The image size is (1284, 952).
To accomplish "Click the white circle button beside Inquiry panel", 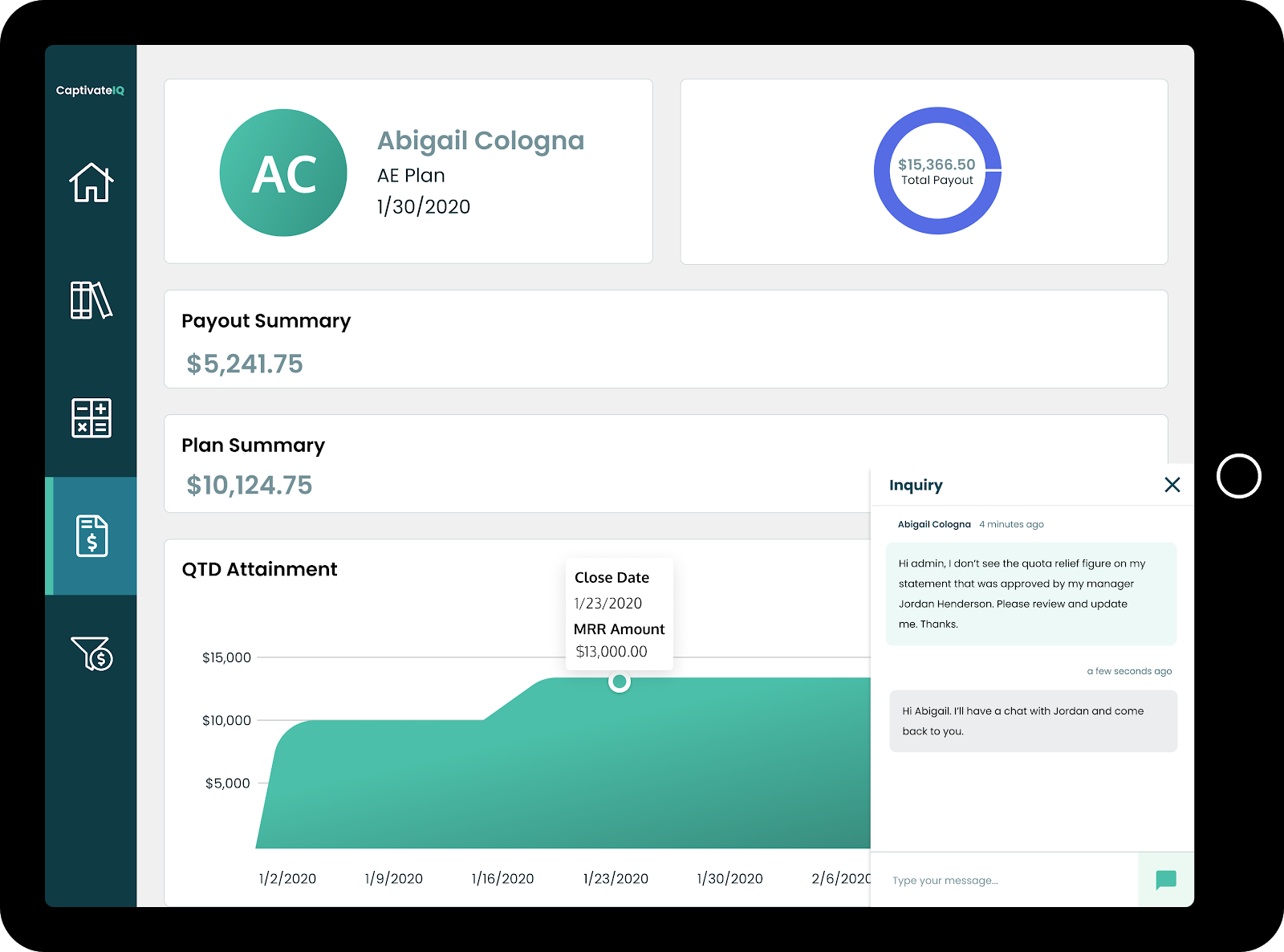I will (1238, 476).
